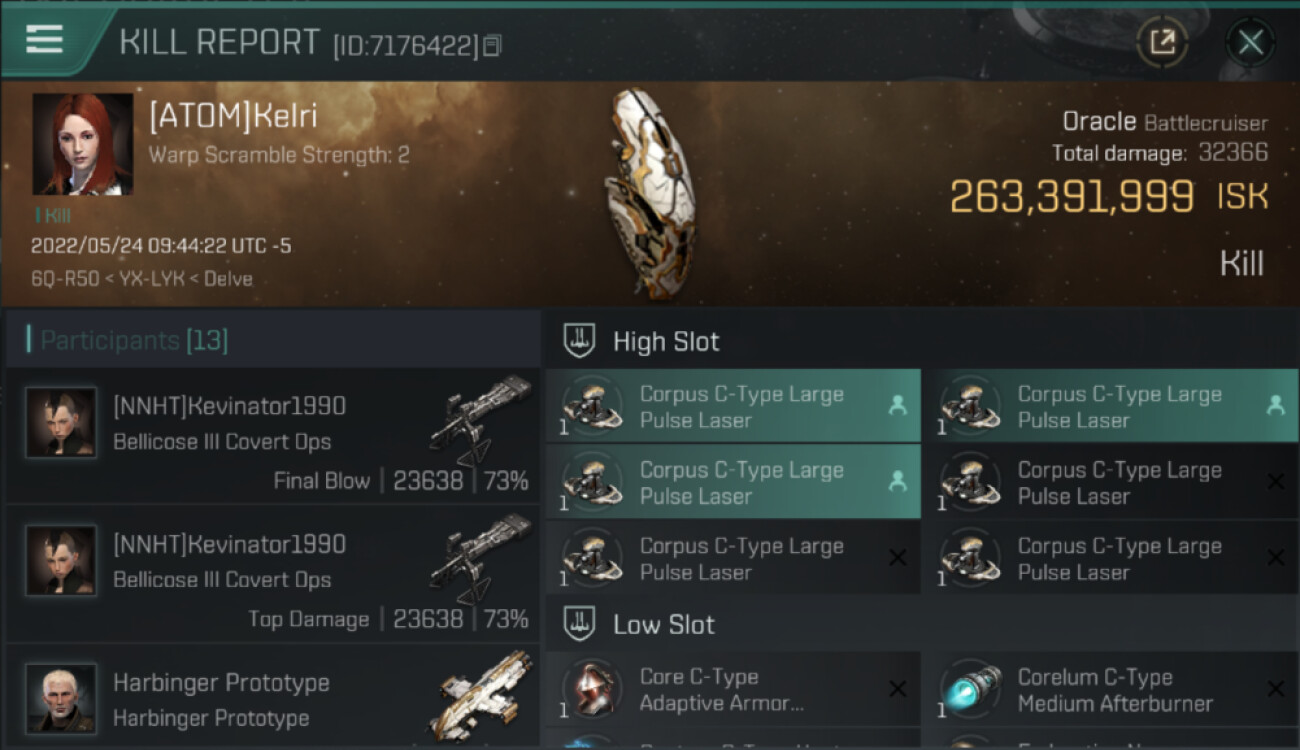1300x750 pixels.
Task: Select the Participants [13] tab
Action: (134, 341)
